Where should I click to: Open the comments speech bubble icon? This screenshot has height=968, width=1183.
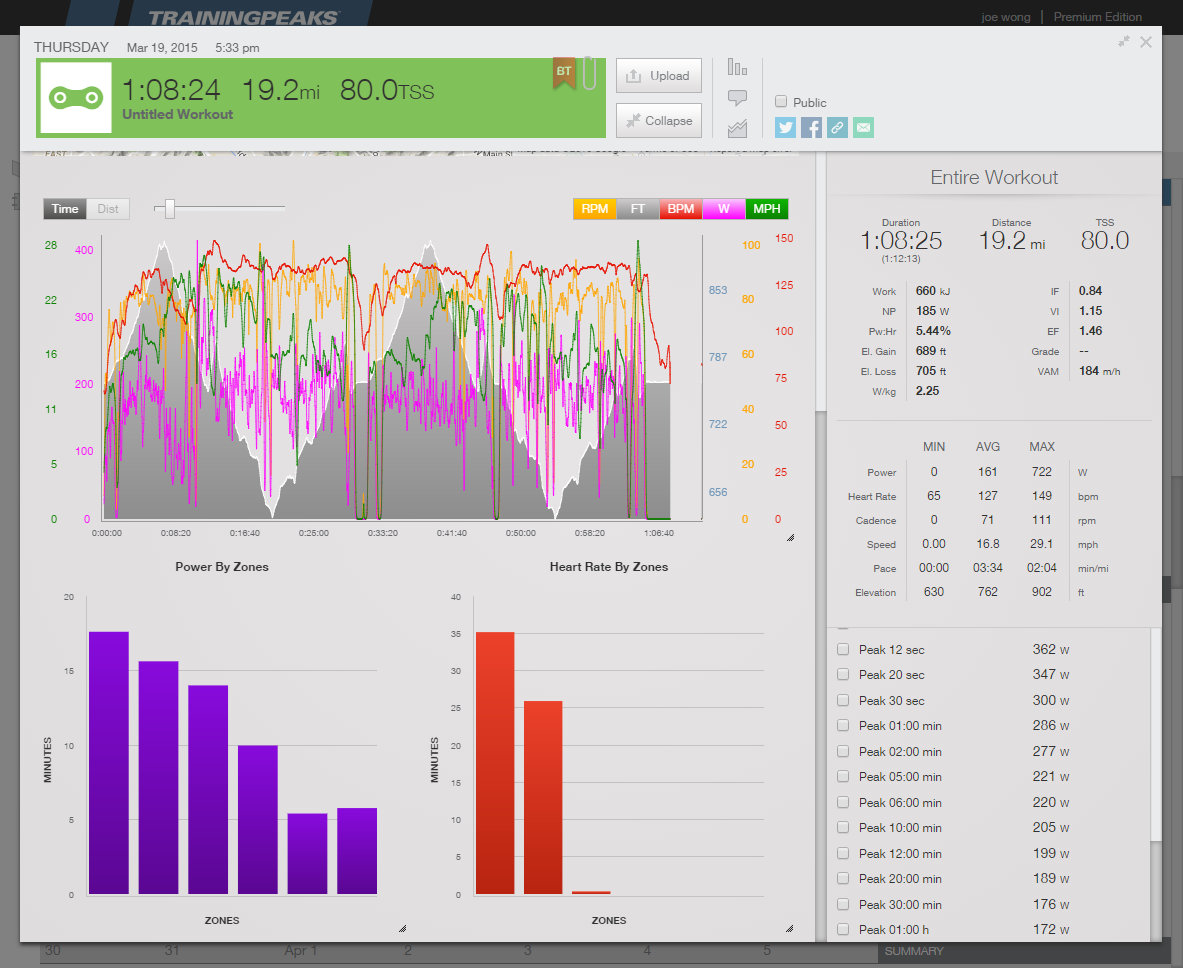tap(737, 98)
